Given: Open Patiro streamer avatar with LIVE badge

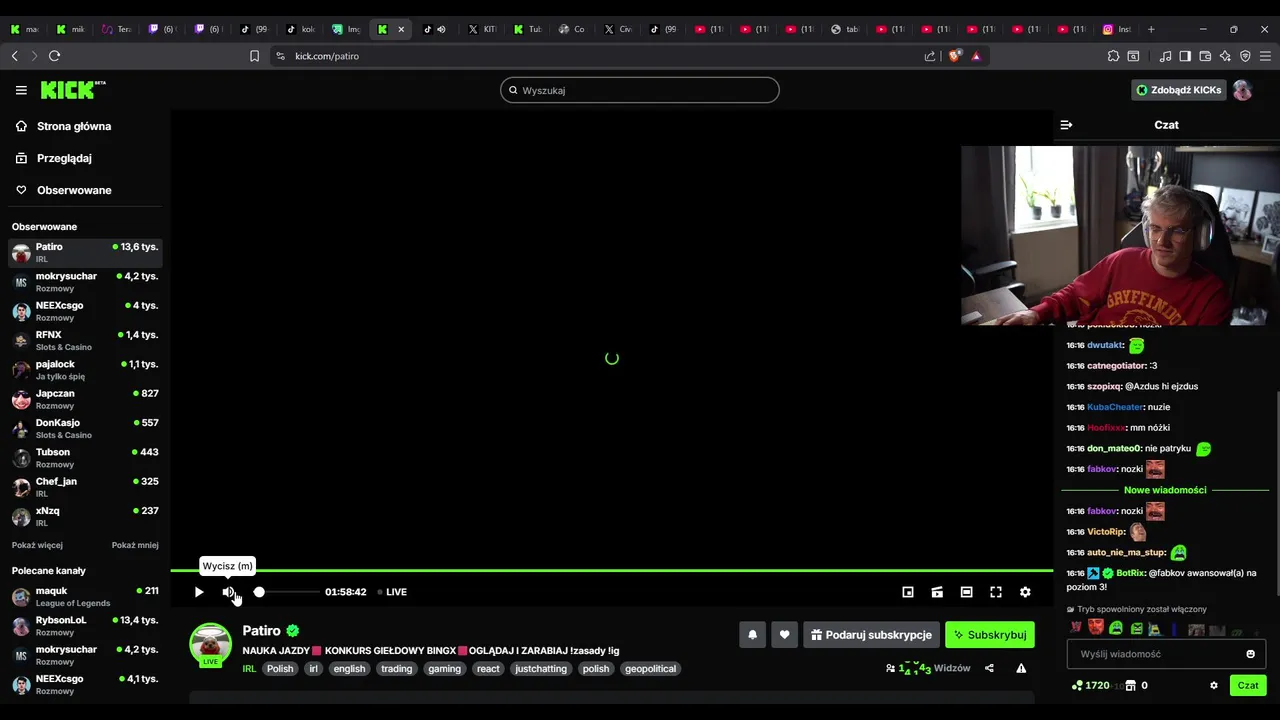Looking at the screenshot, I should [211, 645].
